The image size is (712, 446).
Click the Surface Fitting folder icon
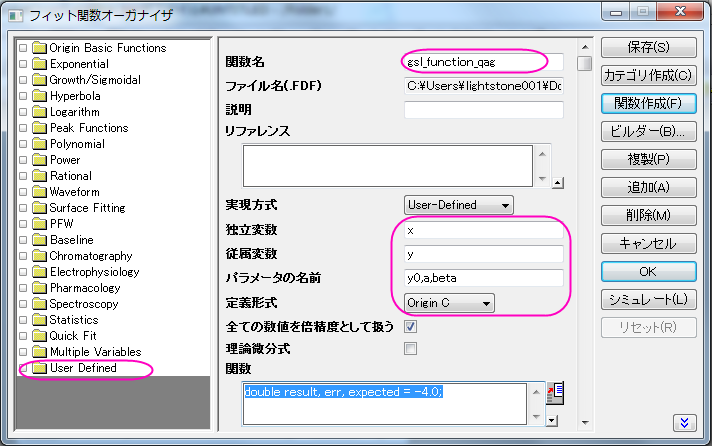[x=40, y=208]
